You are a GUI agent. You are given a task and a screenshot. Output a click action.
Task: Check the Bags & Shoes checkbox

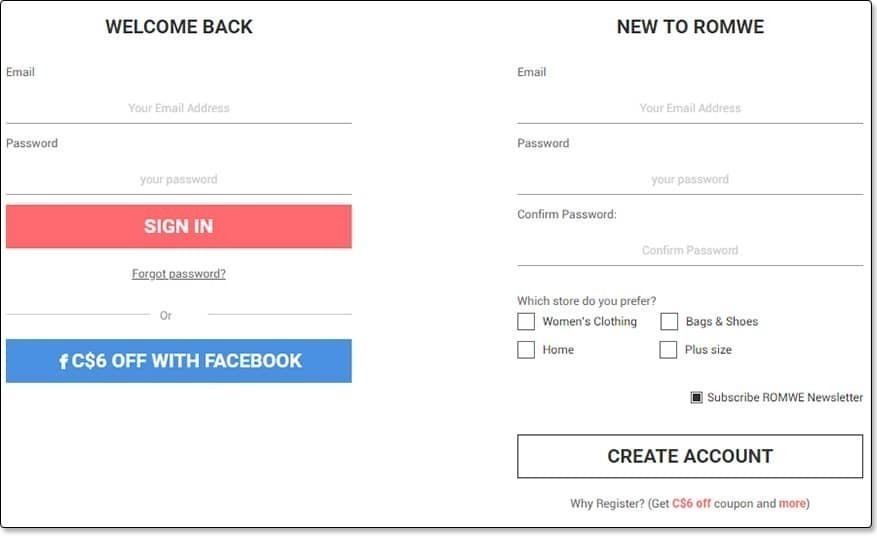(x=669, y=322)
